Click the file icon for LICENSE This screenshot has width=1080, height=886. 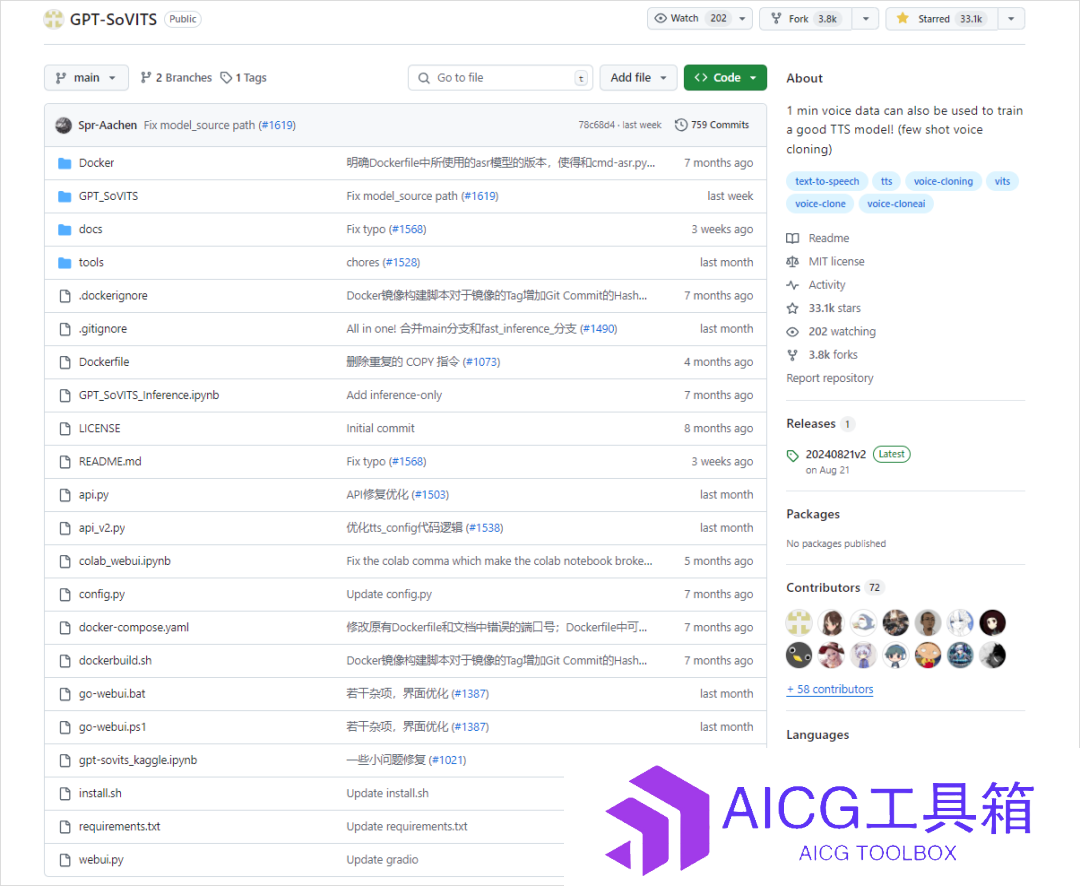[x=65, y=429]
